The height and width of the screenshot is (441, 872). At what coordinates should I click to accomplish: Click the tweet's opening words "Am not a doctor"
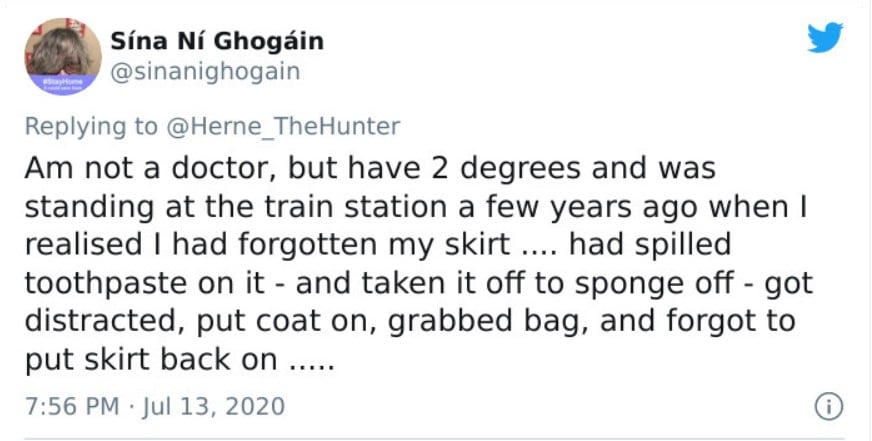point(150,169)
